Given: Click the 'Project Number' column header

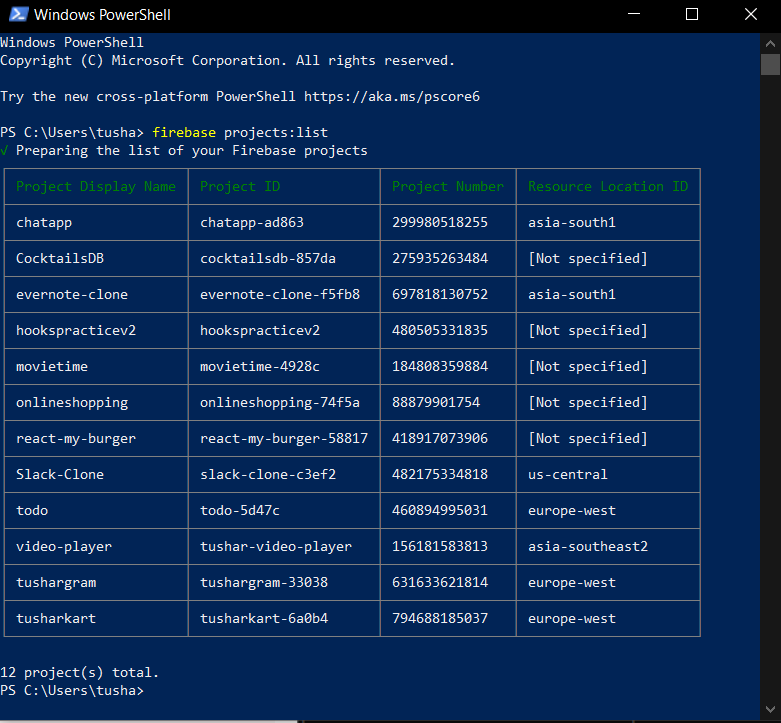Looking at the screenshot, I should tap(448, 186).
